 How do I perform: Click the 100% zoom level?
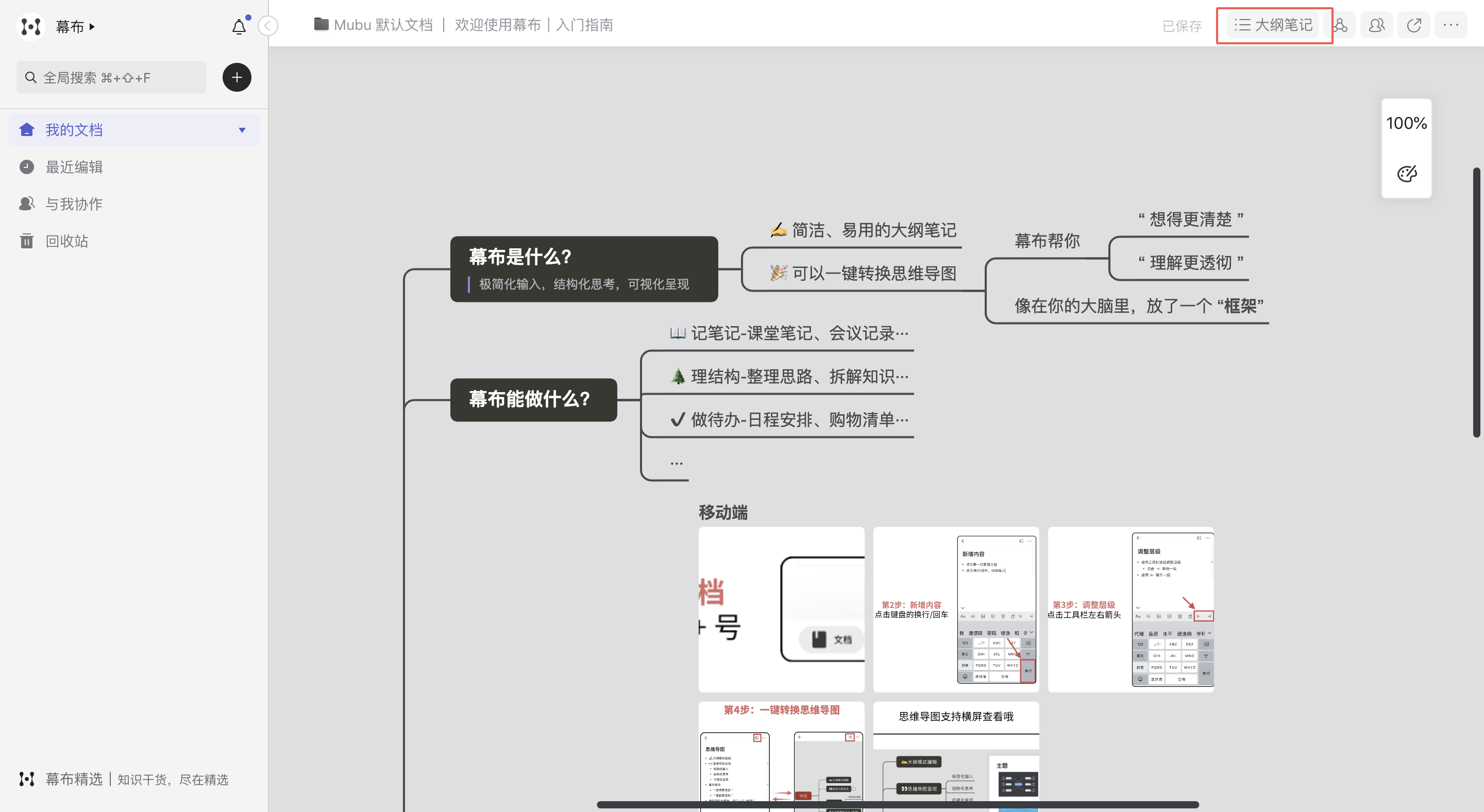click(x=1407, y=123)
